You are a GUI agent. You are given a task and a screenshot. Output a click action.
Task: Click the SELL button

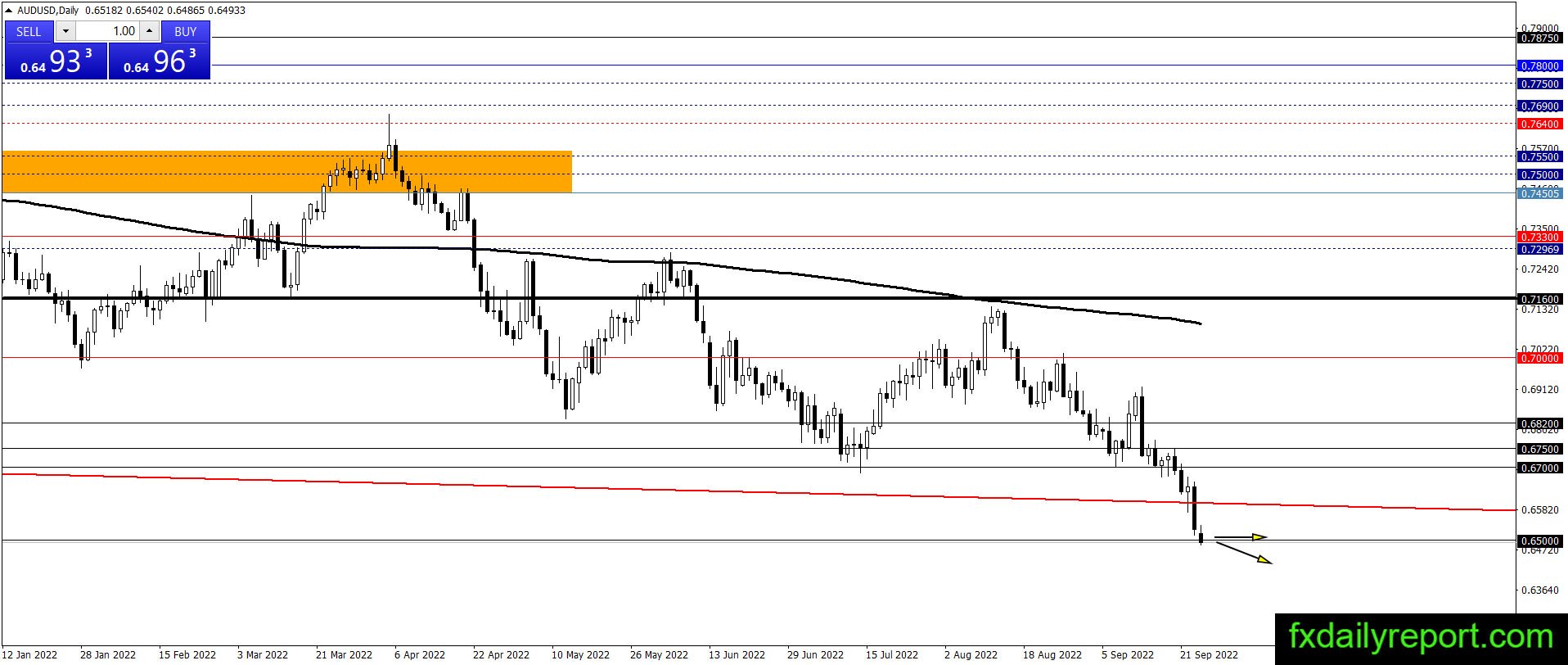(29, 31)
